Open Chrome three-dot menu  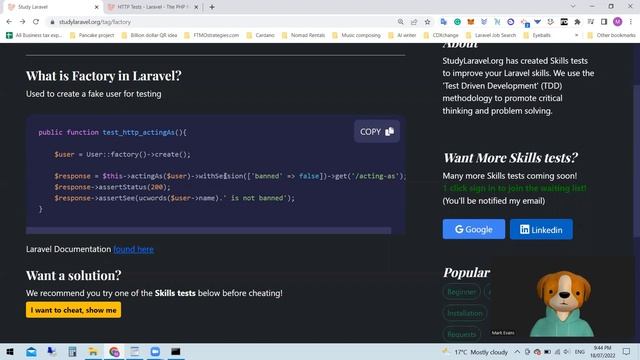(631, 22)
